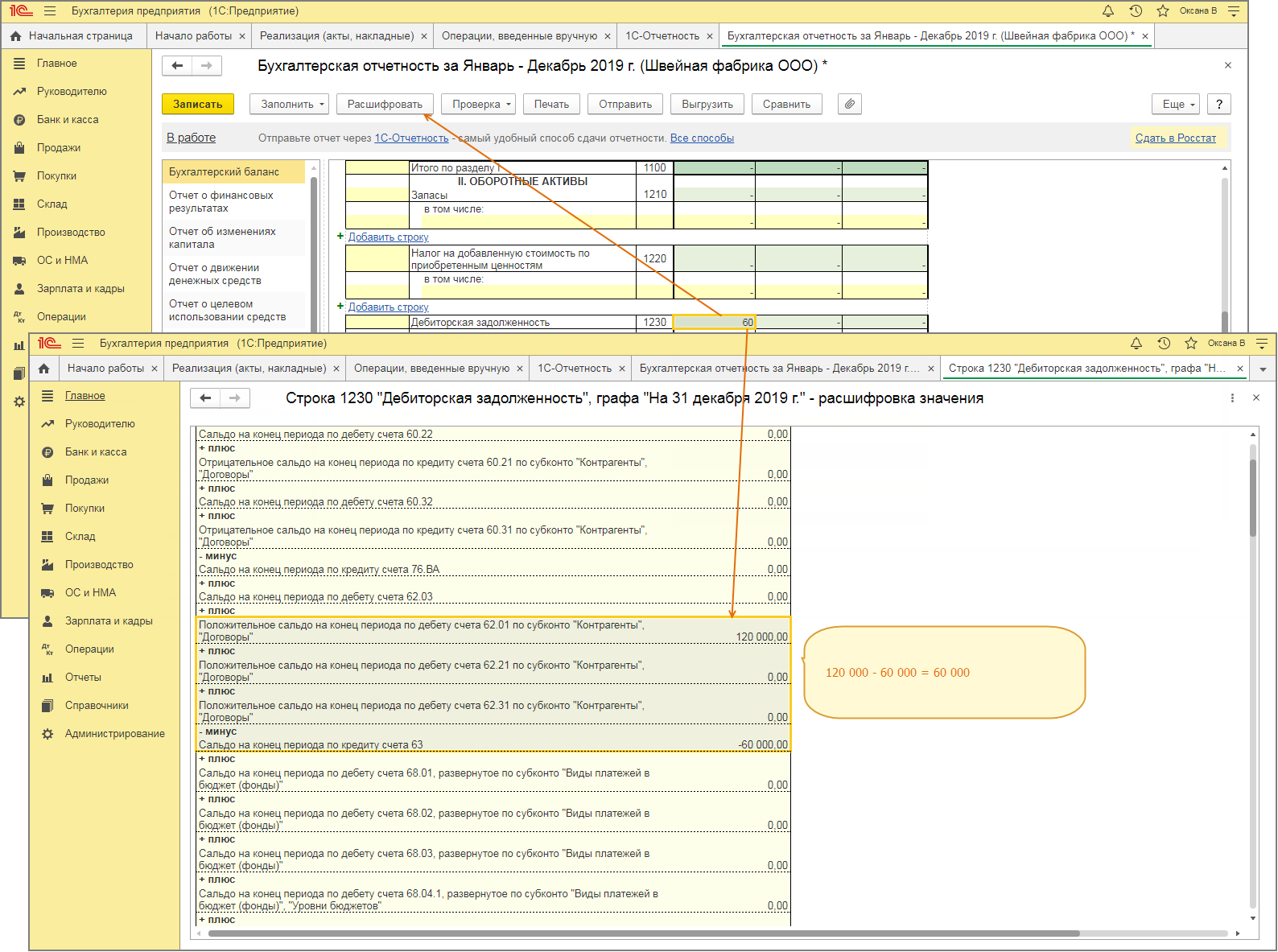
Task: Open notifications bell in front window title bar
Action: 1136,344
